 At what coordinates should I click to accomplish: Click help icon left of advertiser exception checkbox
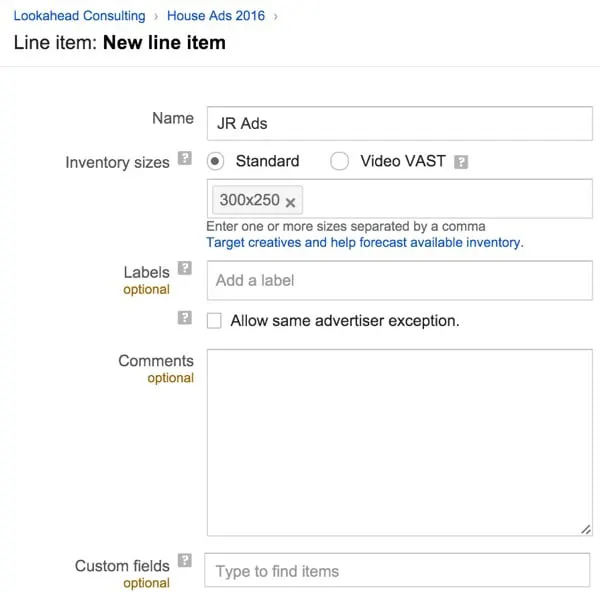point(184,318)
